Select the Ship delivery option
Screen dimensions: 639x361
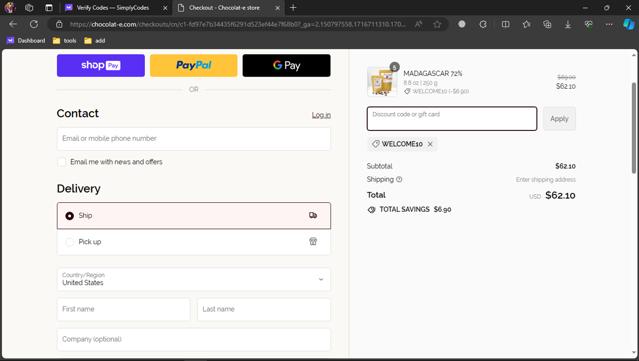tap(194, 216)
